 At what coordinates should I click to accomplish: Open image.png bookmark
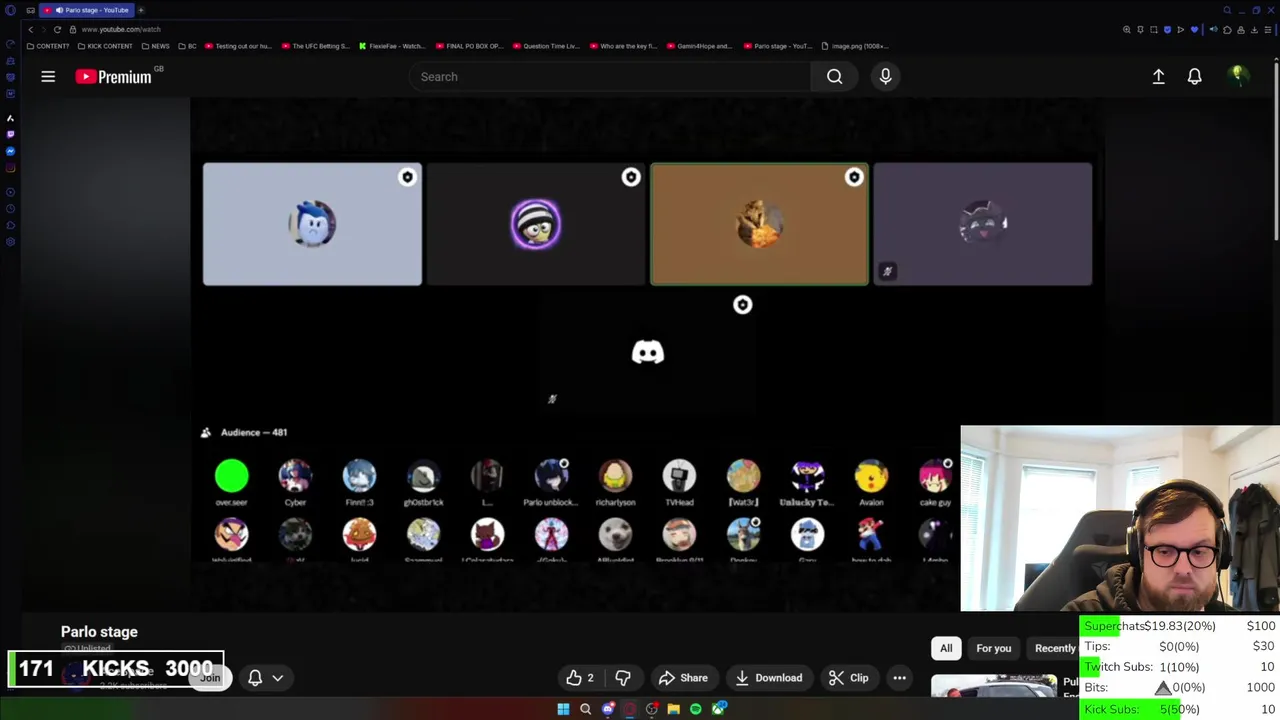coord(855,46)
